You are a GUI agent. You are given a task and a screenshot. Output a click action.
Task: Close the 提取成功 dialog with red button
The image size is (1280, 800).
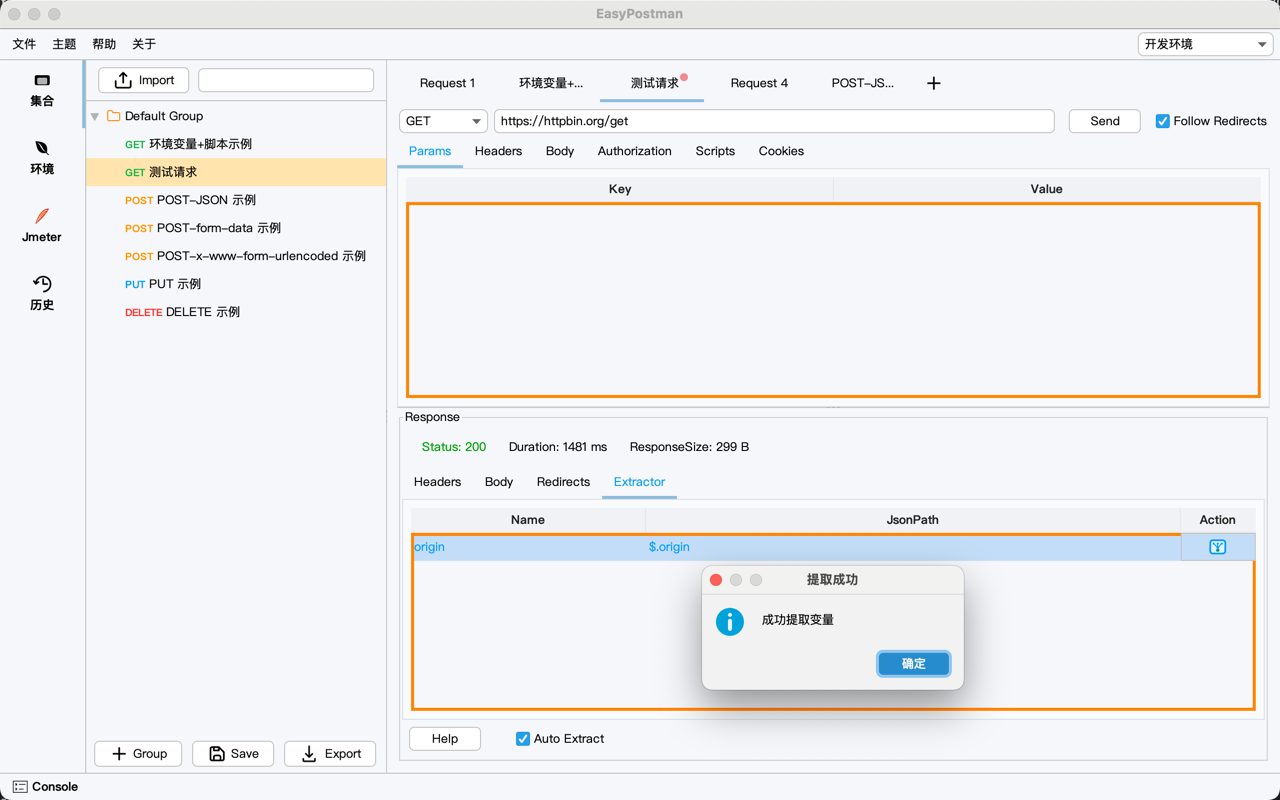pos(716,580)
